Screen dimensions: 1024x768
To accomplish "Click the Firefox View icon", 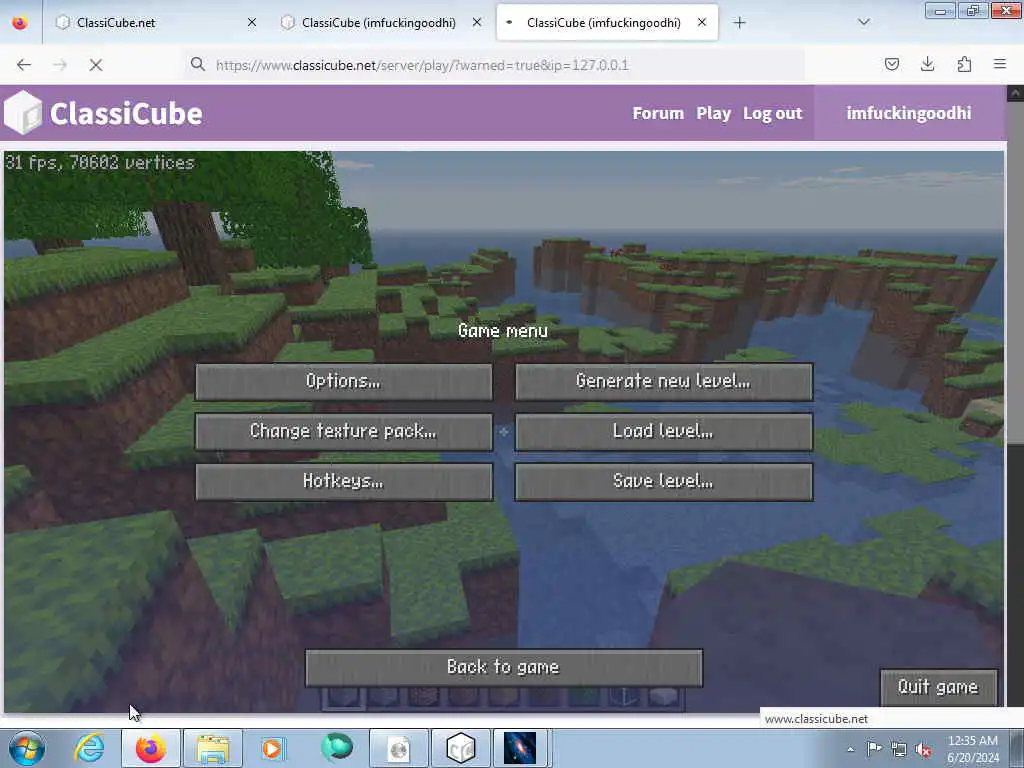I will tap(20, 23).
